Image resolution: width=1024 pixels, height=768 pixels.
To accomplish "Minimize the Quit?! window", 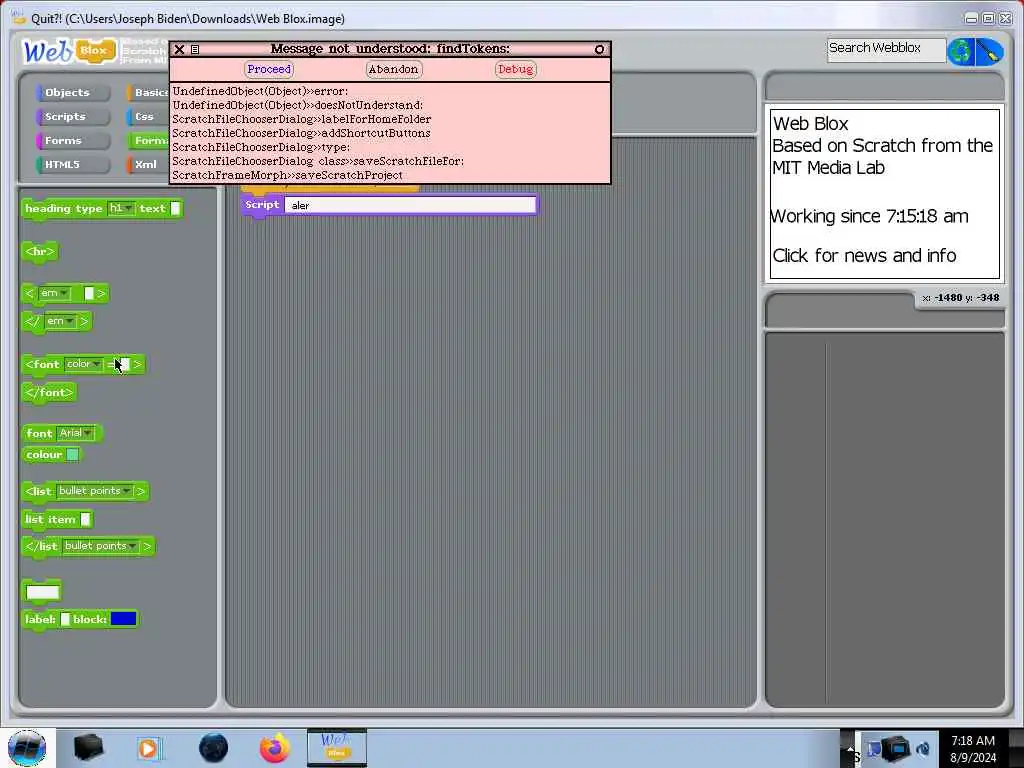I will coord(972,18).
